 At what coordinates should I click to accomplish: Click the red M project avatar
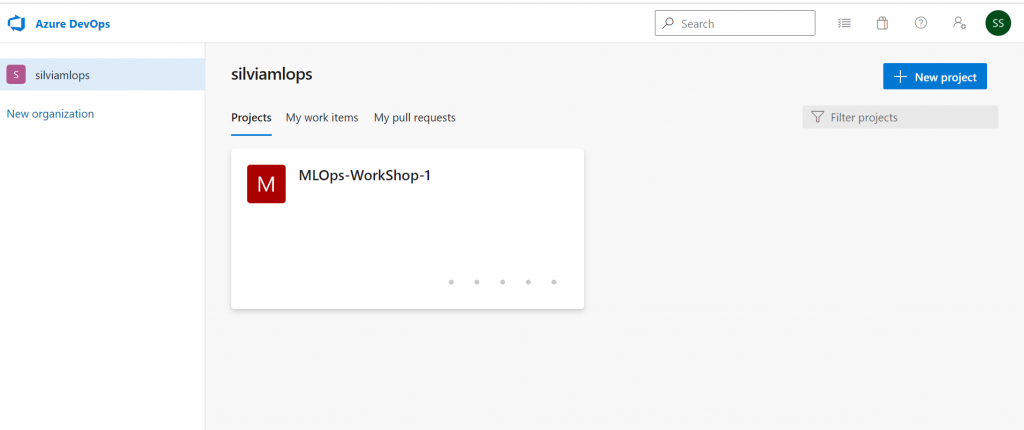(266, 184)
